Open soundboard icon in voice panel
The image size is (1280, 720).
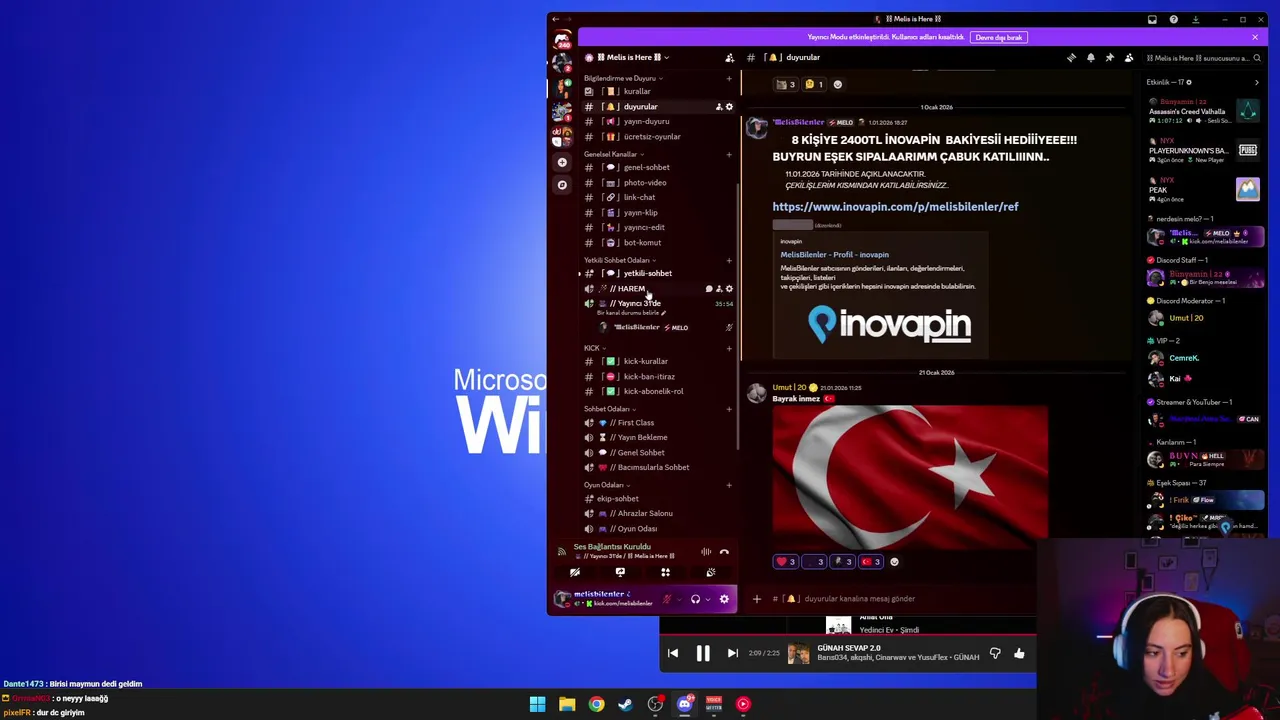tap(710, 572)
